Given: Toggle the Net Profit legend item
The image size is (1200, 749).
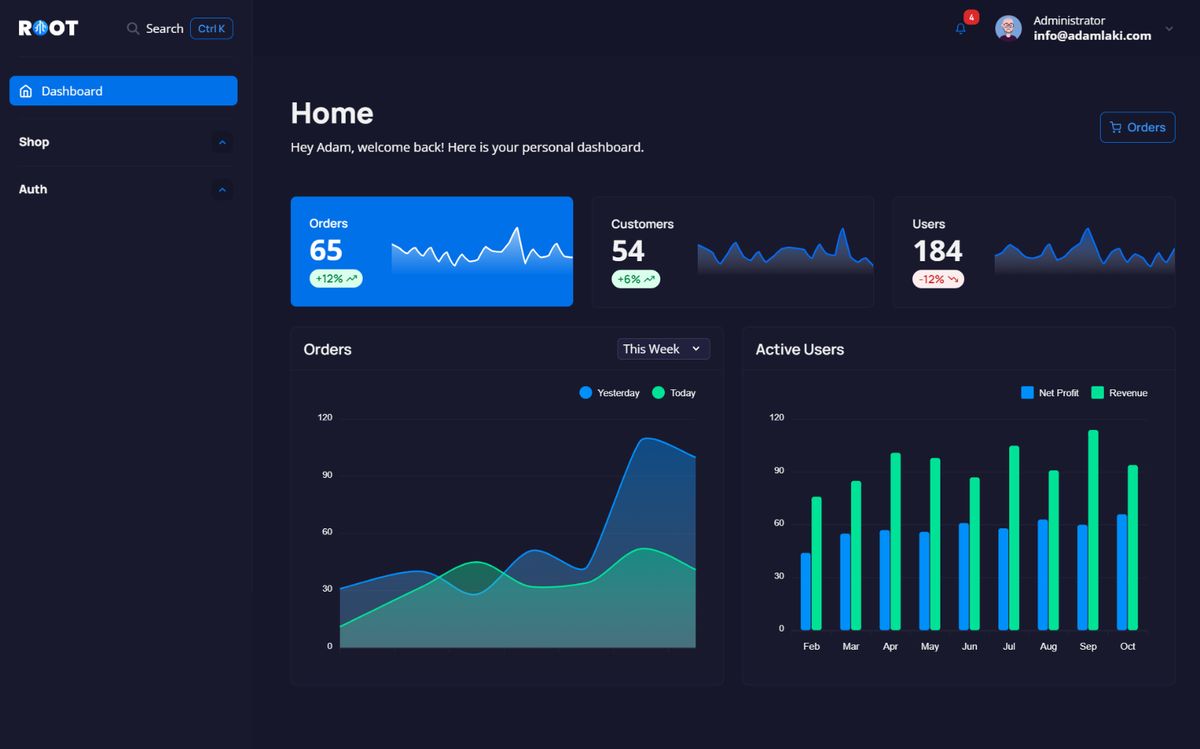Looking at the screenshot, I should pos(1050,393).
